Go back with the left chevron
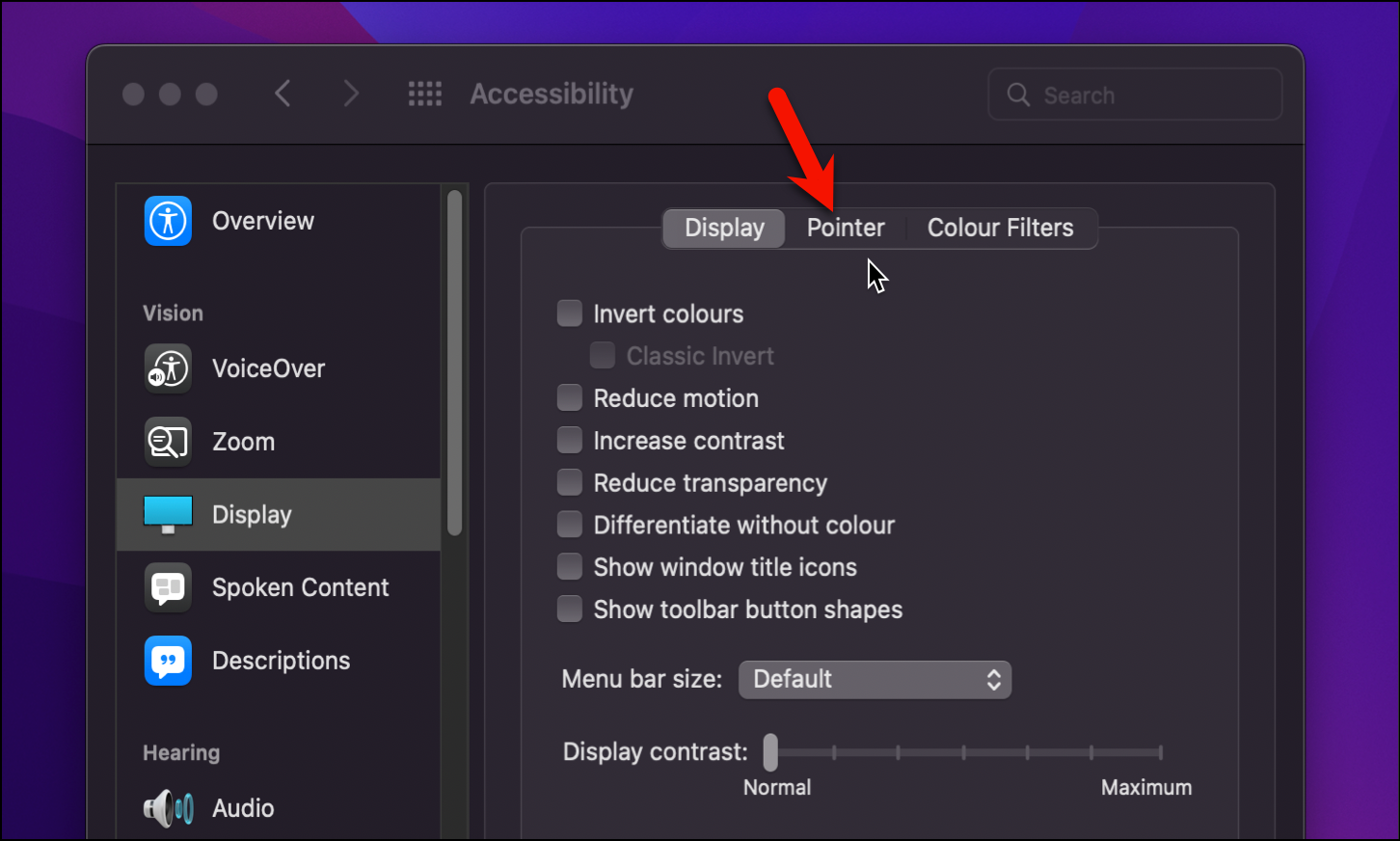The height and width of the screenshot is (841, 1400). click(283, 94)
